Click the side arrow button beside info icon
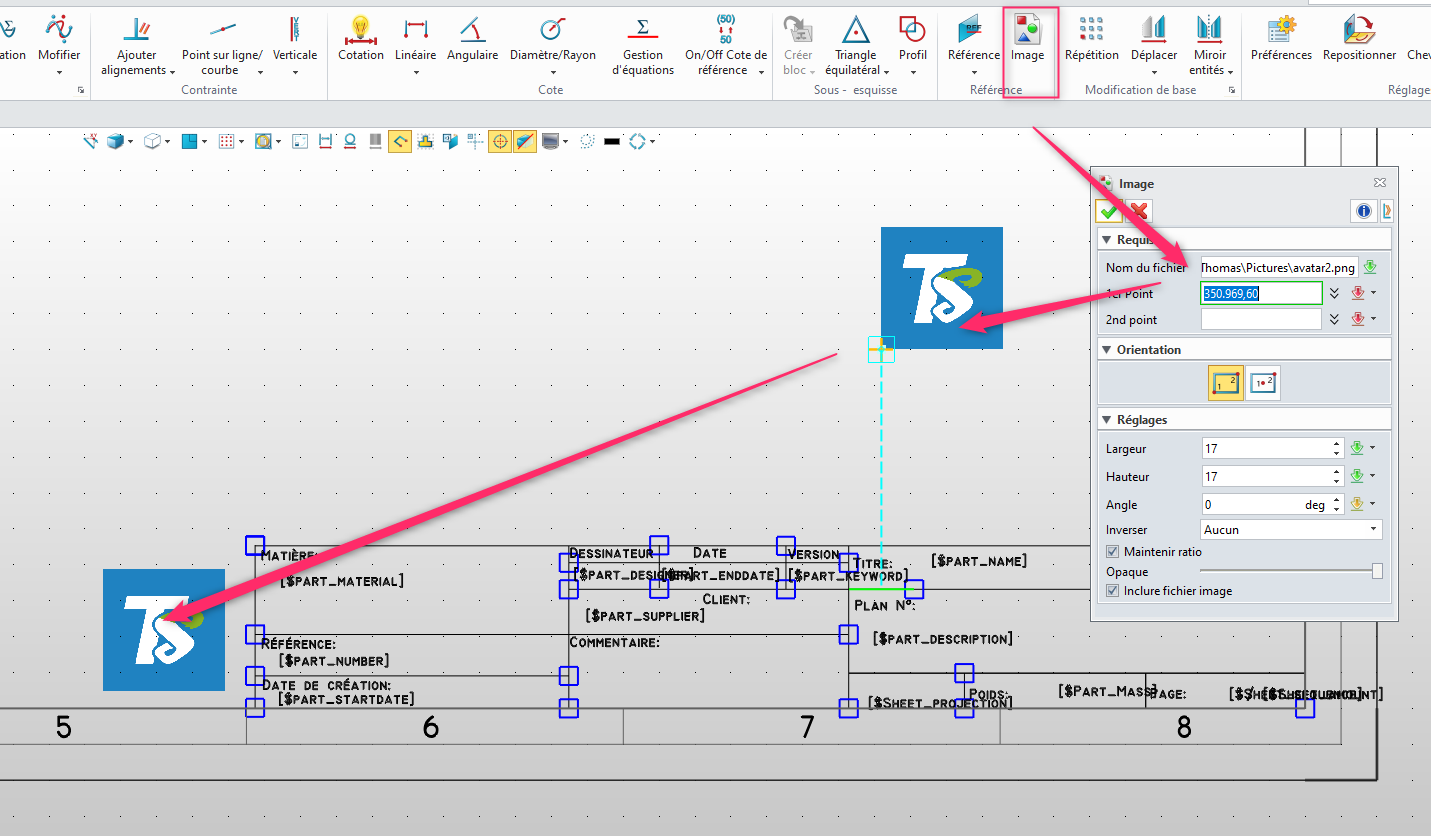Image resolution: width=1431 pixels, height=836 pixels. [x=1386, y=211]
